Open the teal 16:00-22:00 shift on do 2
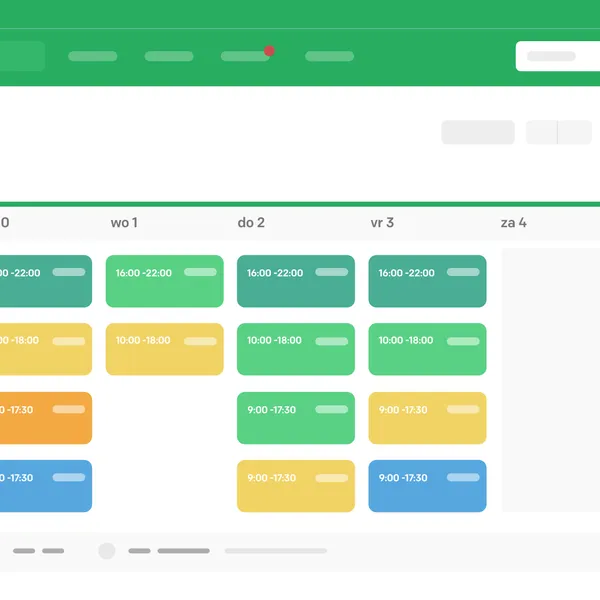600x600 pixels. point(295,281)
